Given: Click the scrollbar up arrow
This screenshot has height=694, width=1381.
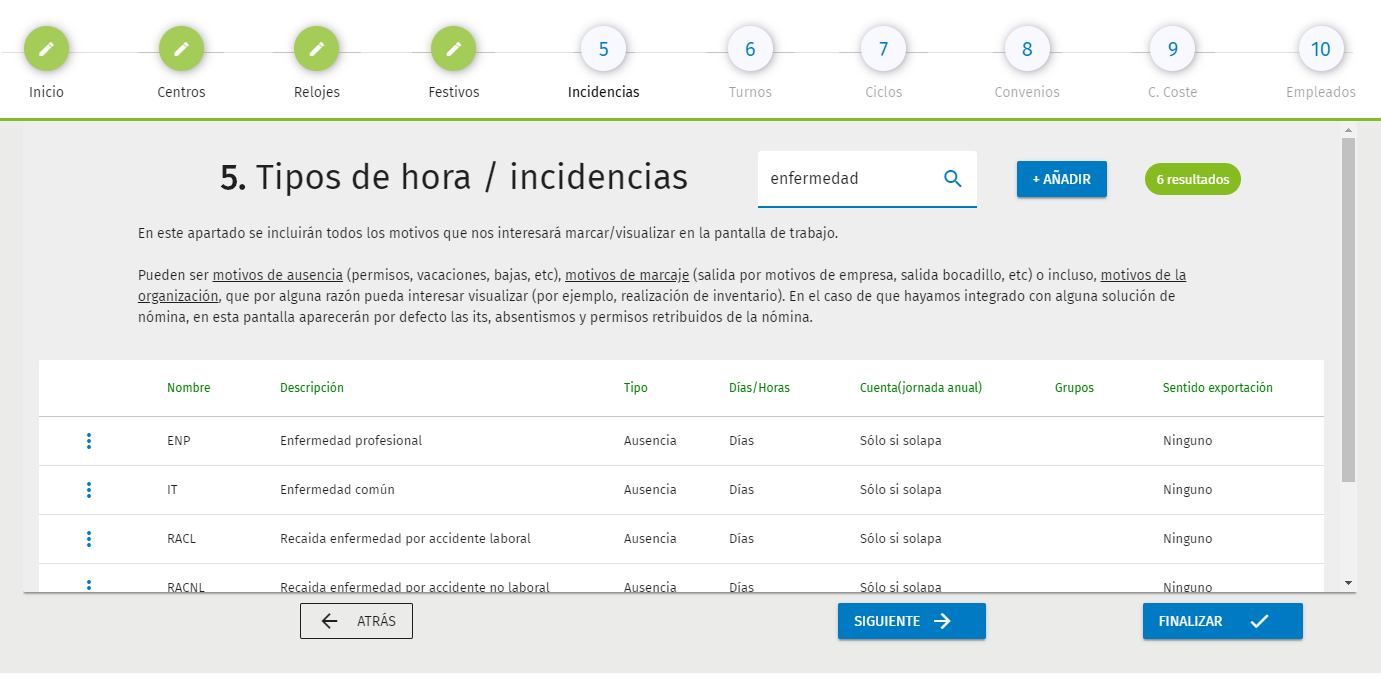Looking at the screenshot, I should click(1348, 131).
